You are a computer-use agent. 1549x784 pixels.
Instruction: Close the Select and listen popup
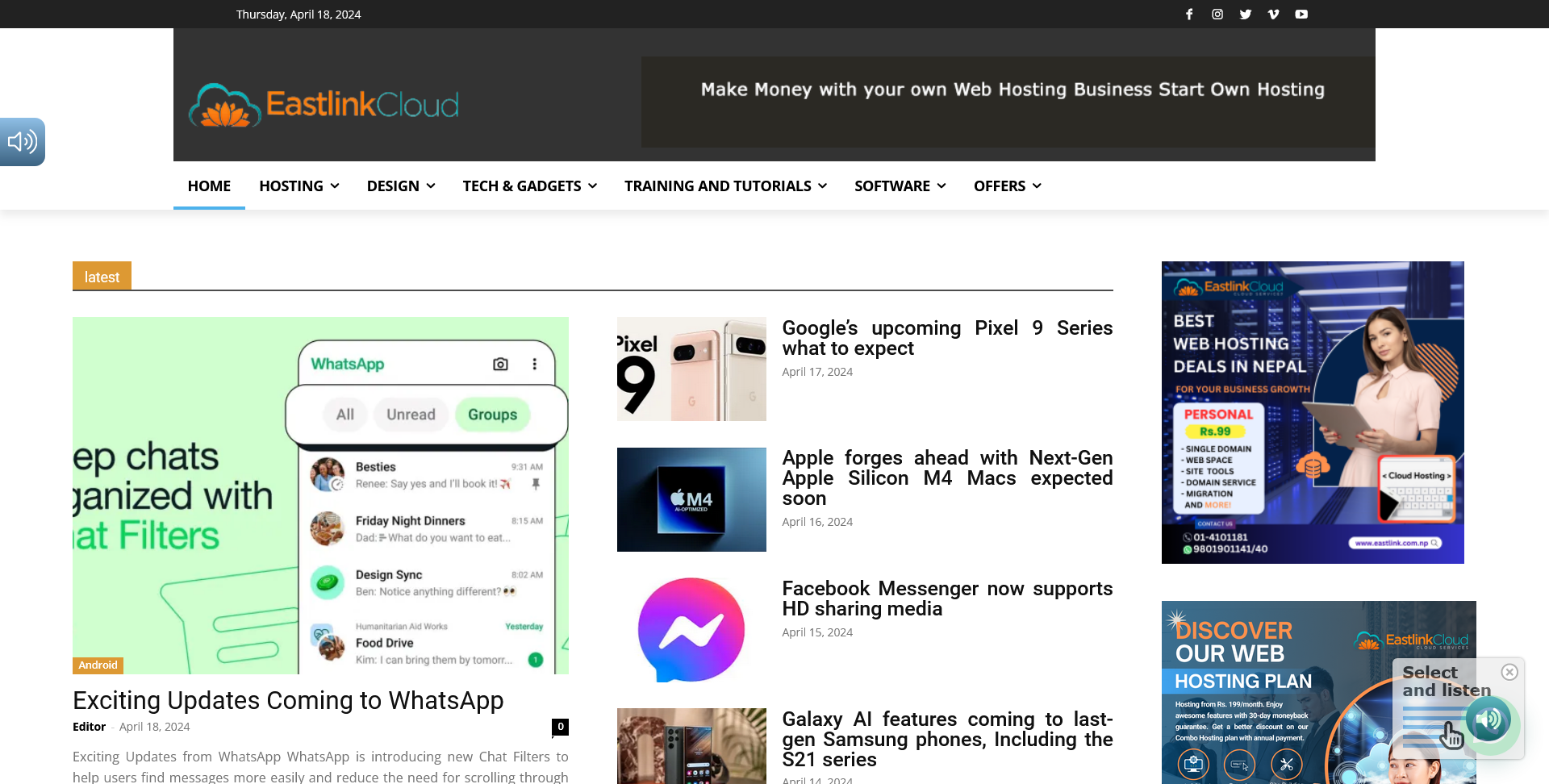(x=1509, y=672)
